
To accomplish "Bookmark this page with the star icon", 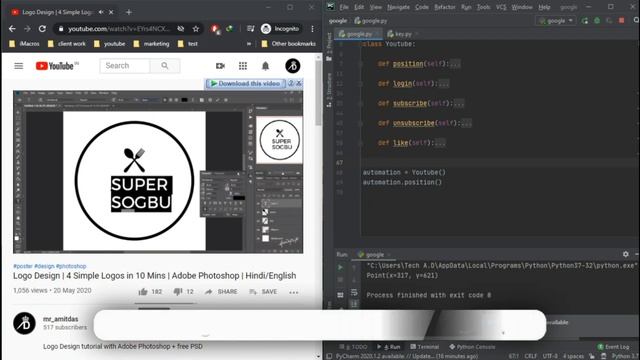I will click(196, 29).
